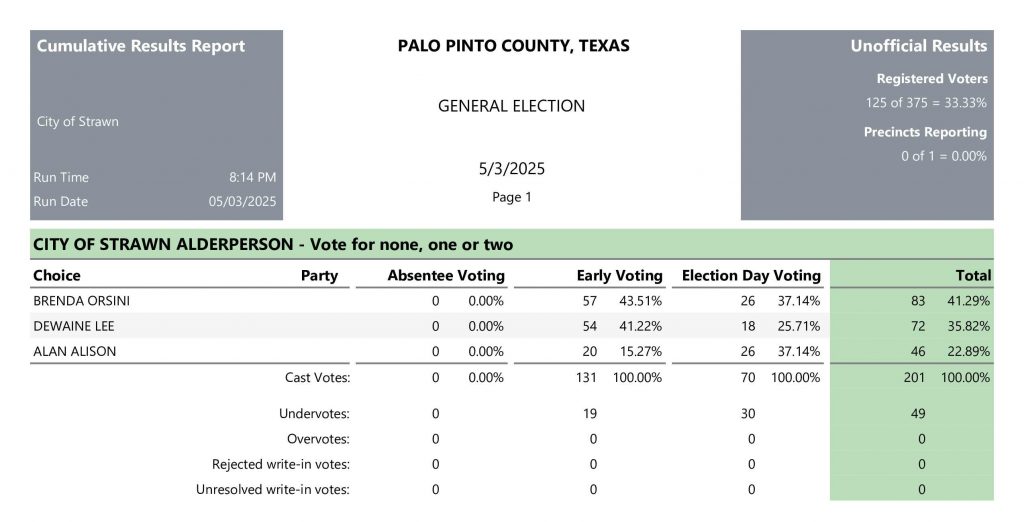Click the Undervotes total value 49

point(918,414)
